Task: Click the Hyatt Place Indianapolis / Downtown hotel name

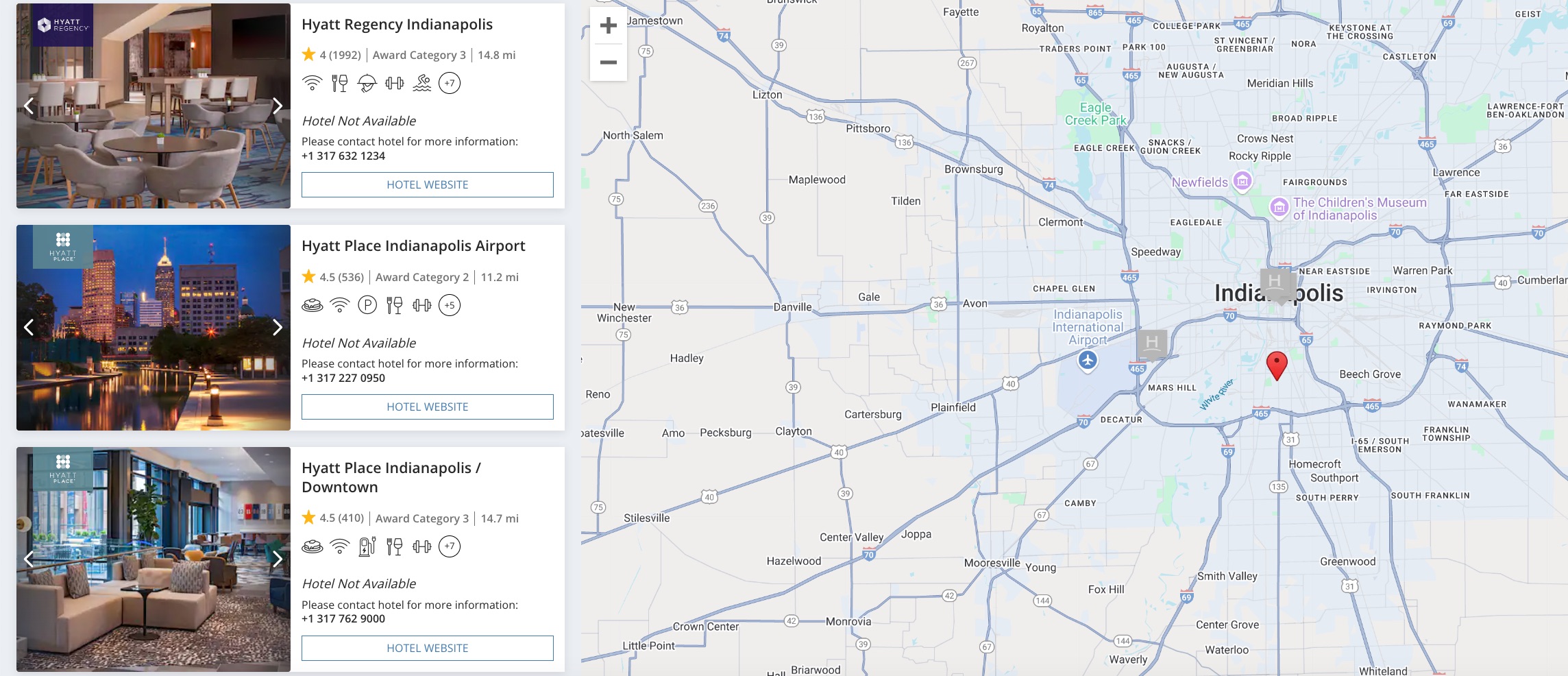Action: [392, 476]
